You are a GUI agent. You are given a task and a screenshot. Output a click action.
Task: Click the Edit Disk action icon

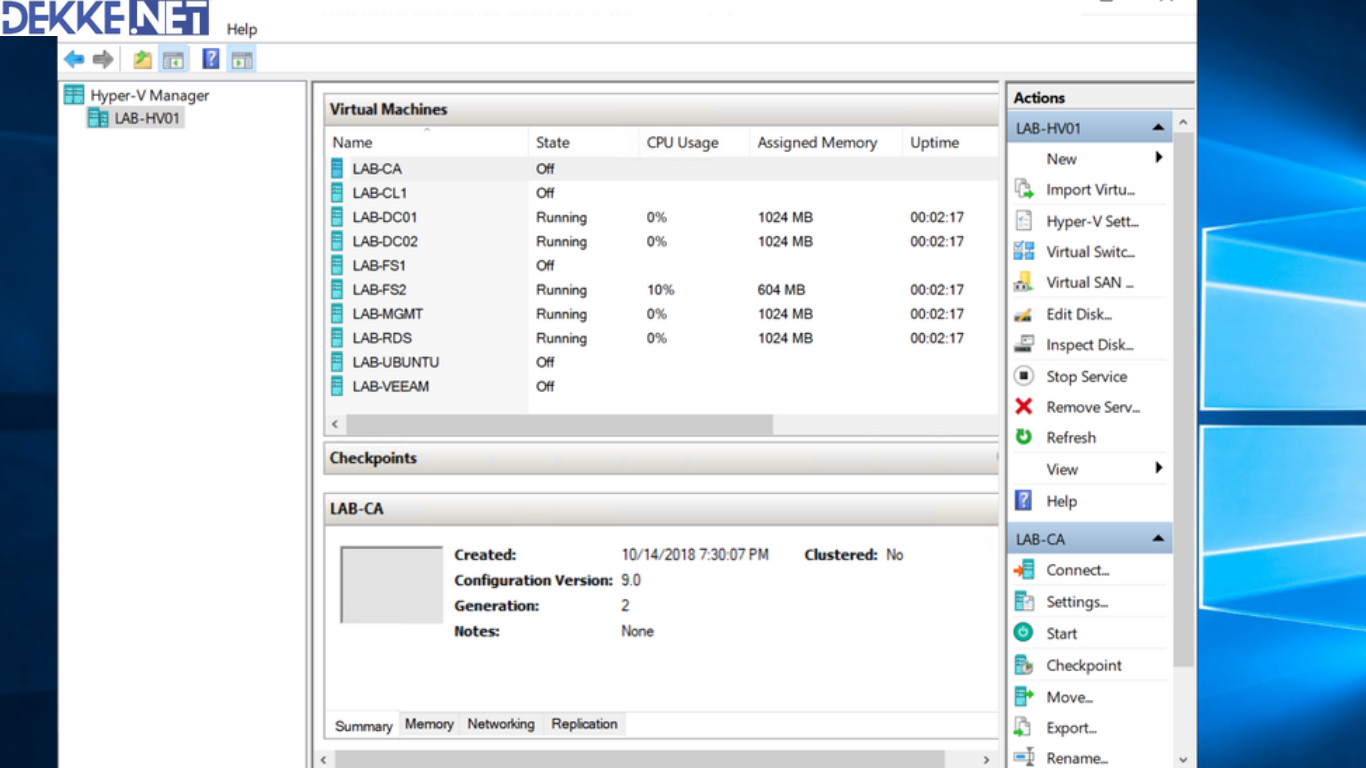click(x=1023, y=314)
